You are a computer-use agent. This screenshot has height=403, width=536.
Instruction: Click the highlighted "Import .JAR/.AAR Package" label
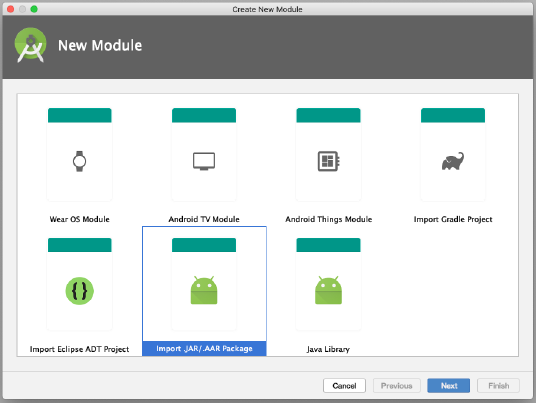[204, 348]
